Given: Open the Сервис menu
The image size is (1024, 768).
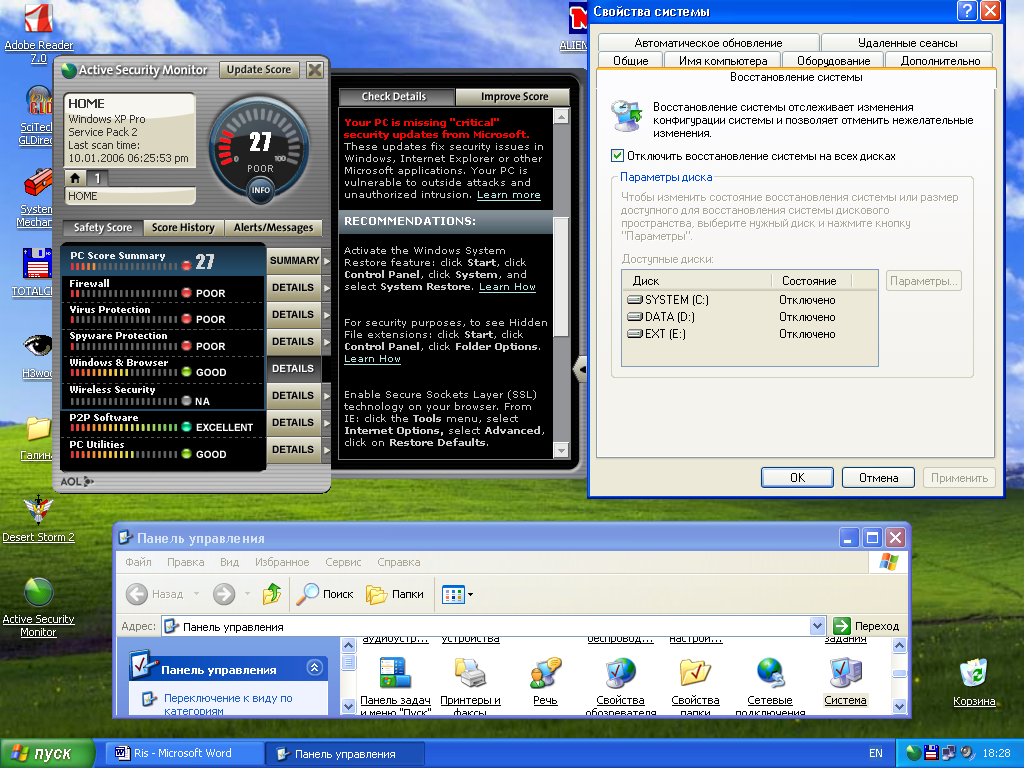Looking at the screenshot, I should point(343,562).
